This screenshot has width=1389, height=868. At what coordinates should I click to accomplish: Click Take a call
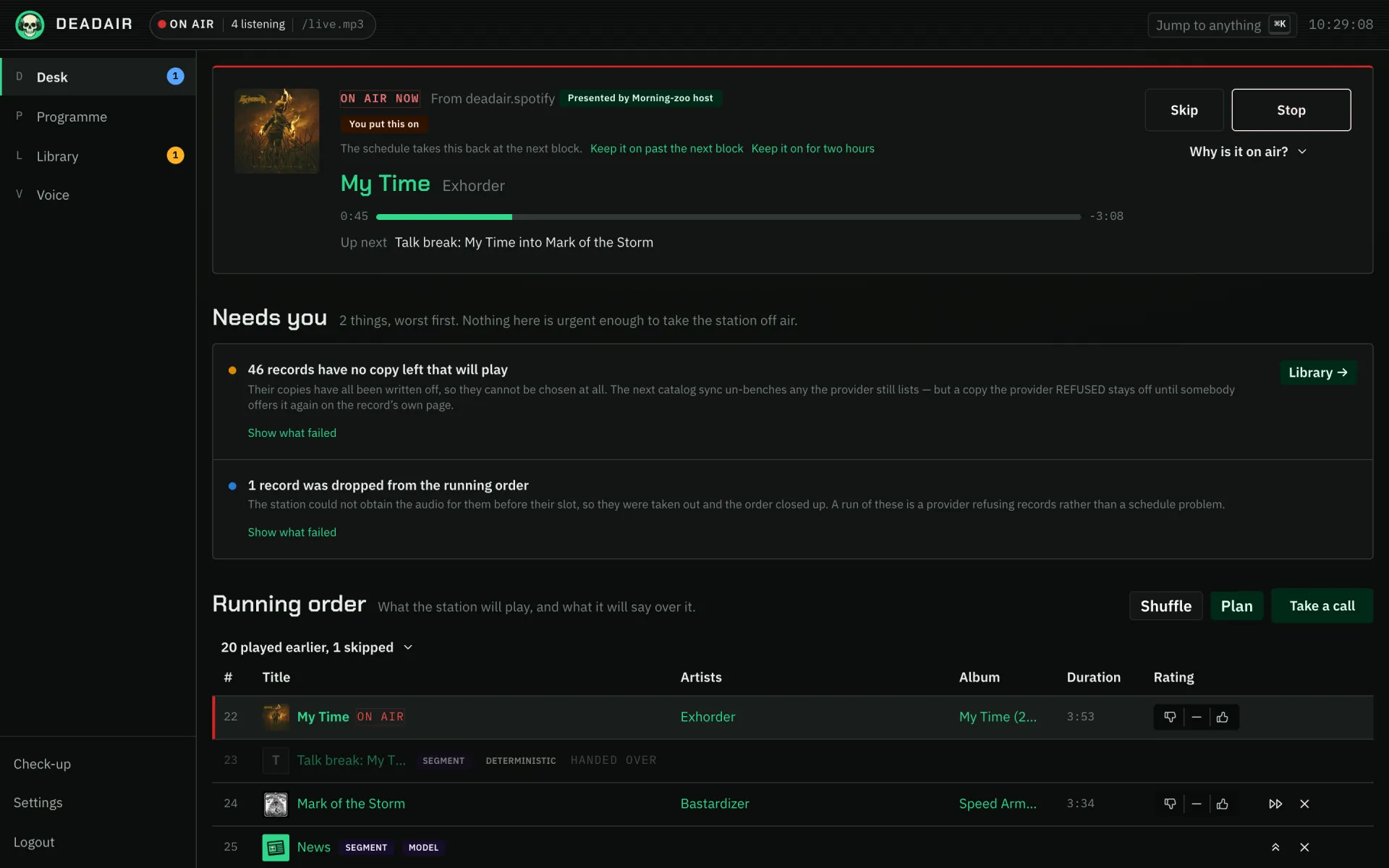[1322, 606]
